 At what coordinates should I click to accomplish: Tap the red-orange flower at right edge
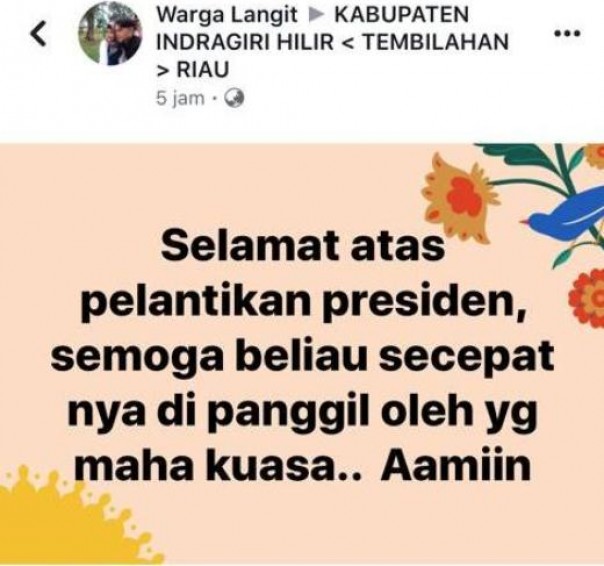pos(587,298)
